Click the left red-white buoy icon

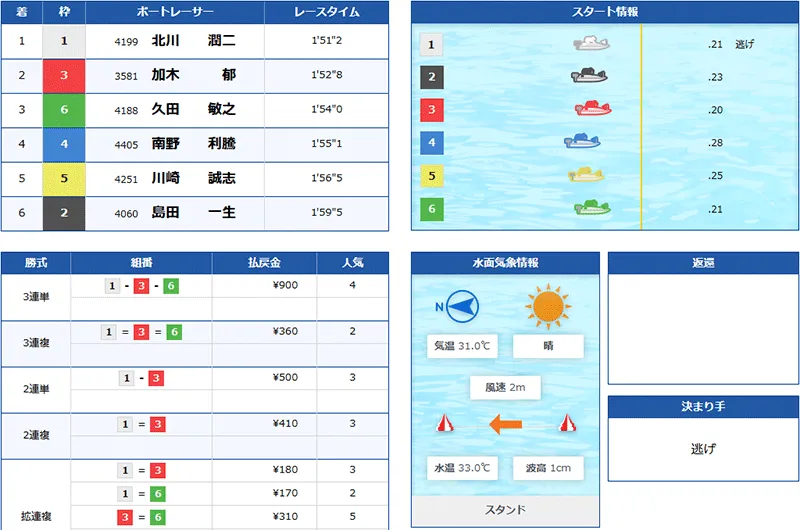pos(445,423)
